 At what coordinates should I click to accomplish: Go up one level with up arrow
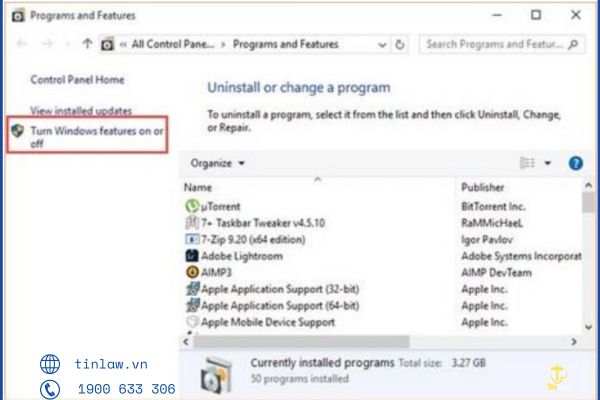(x=87, y=44)
